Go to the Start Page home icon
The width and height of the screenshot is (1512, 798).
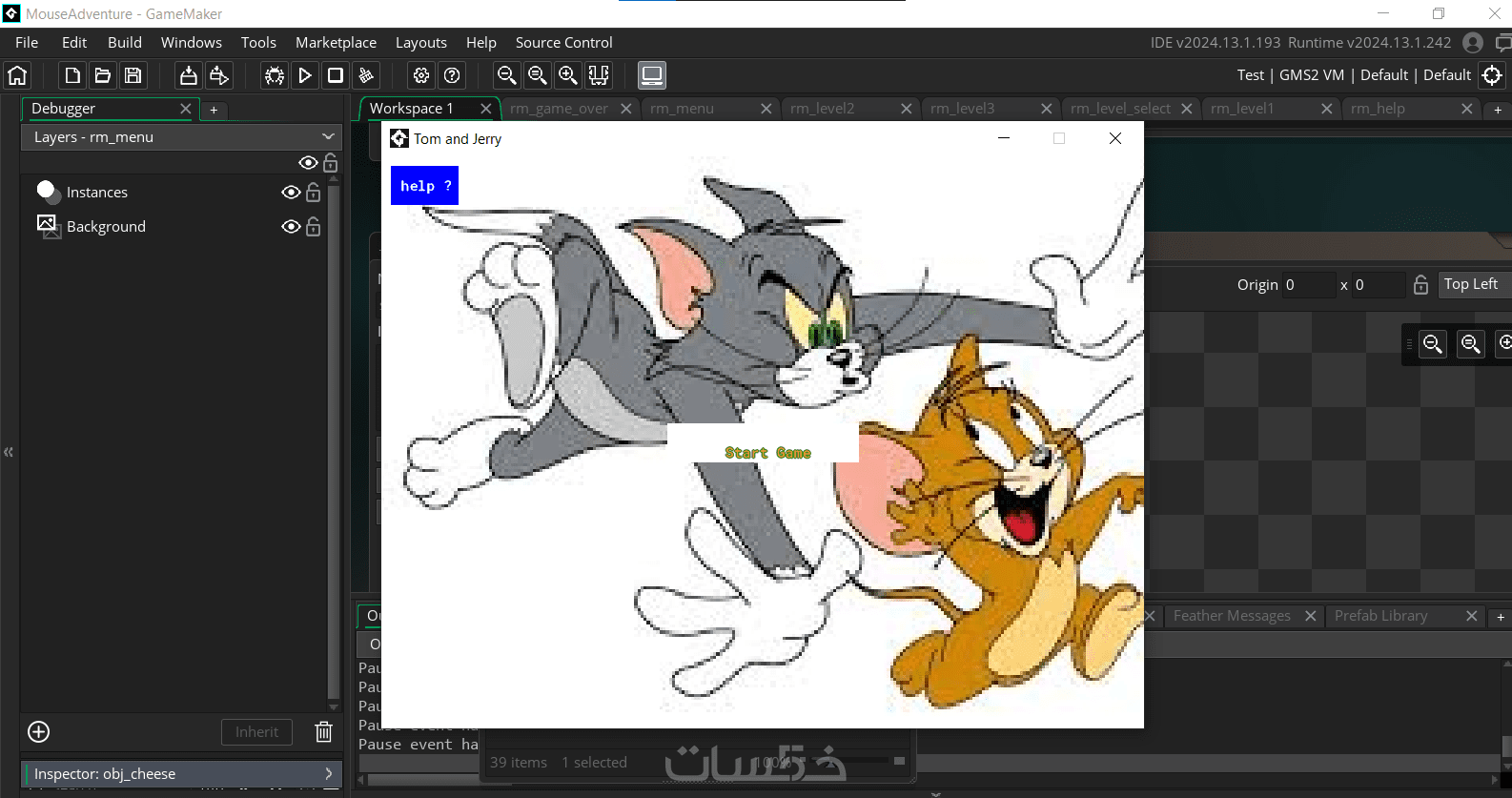point(18,75)
